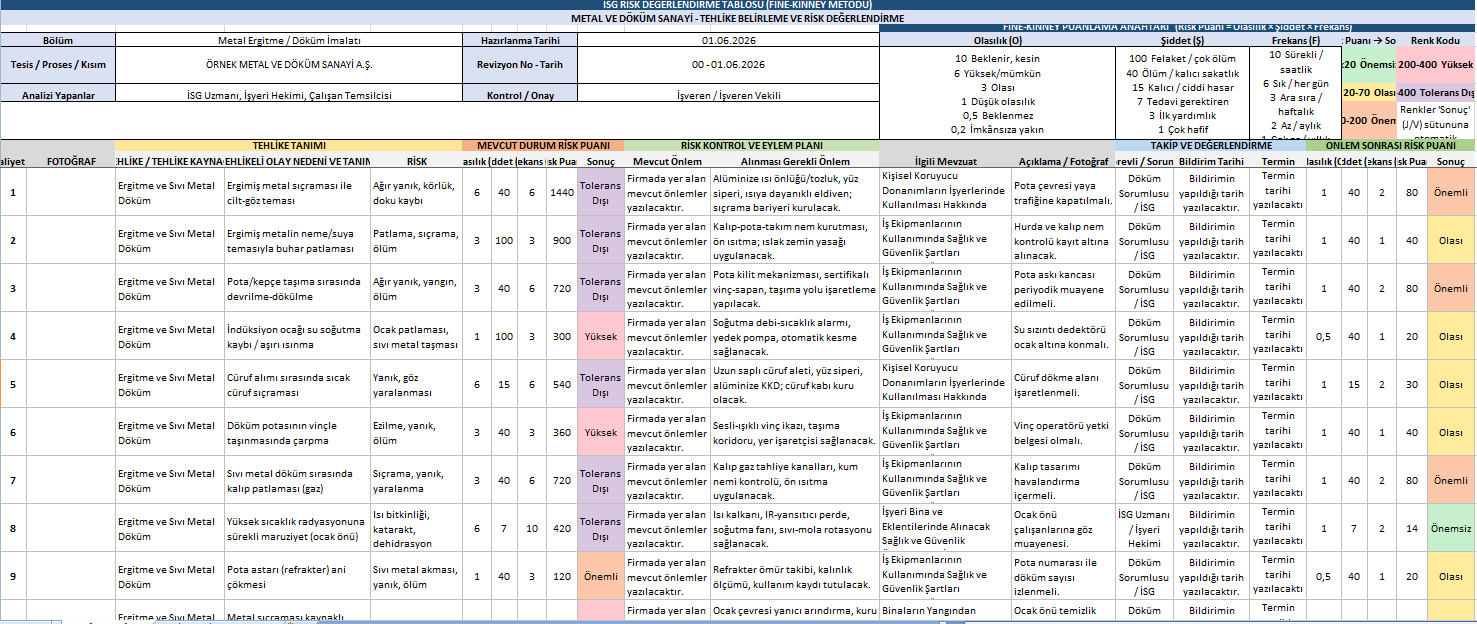This screenshot has width=1477, height=624.
Task: Click 'Sesli-ışıklı vinç ikazı' measure cell
Action: (795, 432)
